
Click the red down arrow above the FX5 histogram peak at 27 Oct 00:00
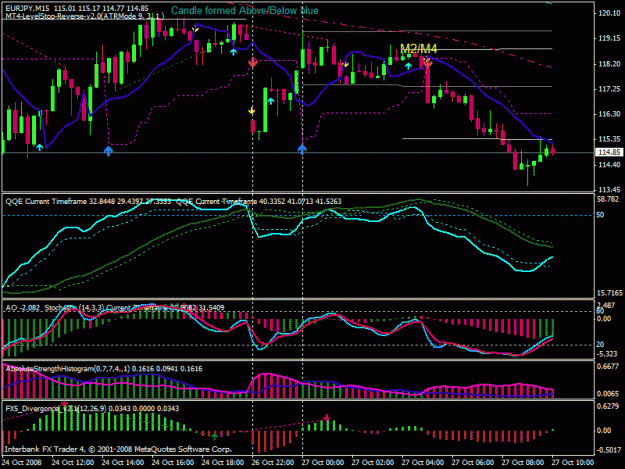tap(327, 418)
